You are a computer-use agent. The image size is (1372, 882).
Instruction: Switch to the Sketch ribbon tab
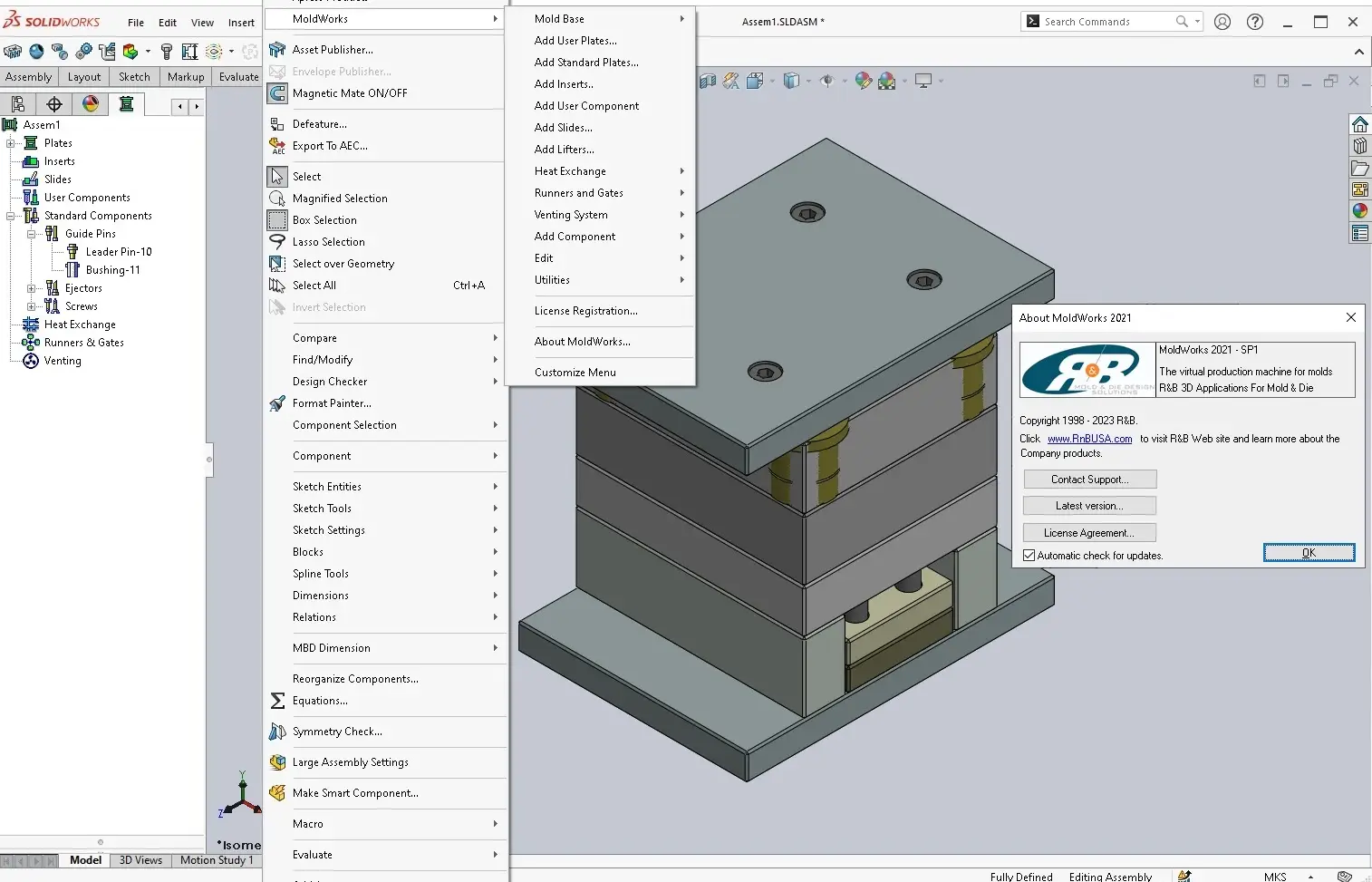pyautogui.click(x=134, y=77)
